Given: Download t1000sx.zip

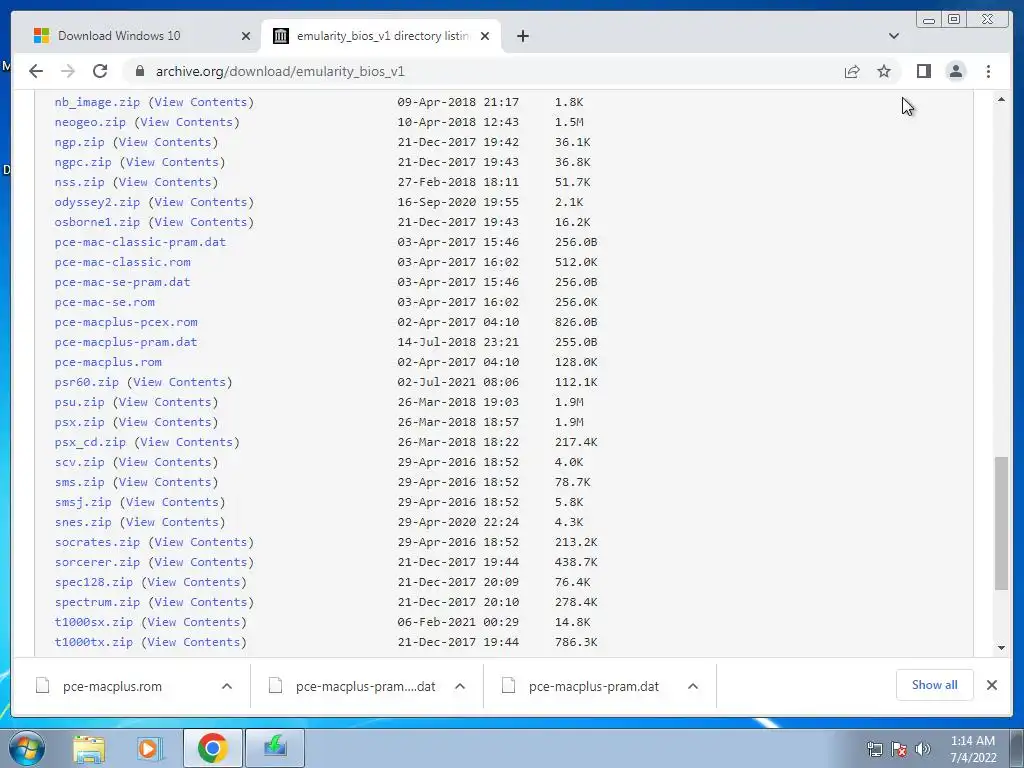Looking at the screenshot, I should coord(94,622).
